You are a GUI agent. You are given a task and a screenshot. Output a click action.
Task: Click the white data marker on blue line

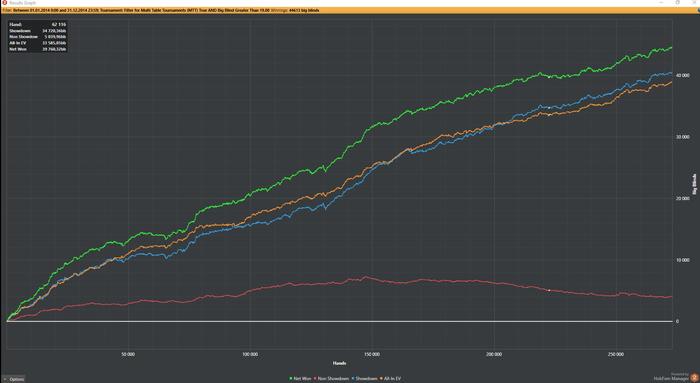point(549,108)
